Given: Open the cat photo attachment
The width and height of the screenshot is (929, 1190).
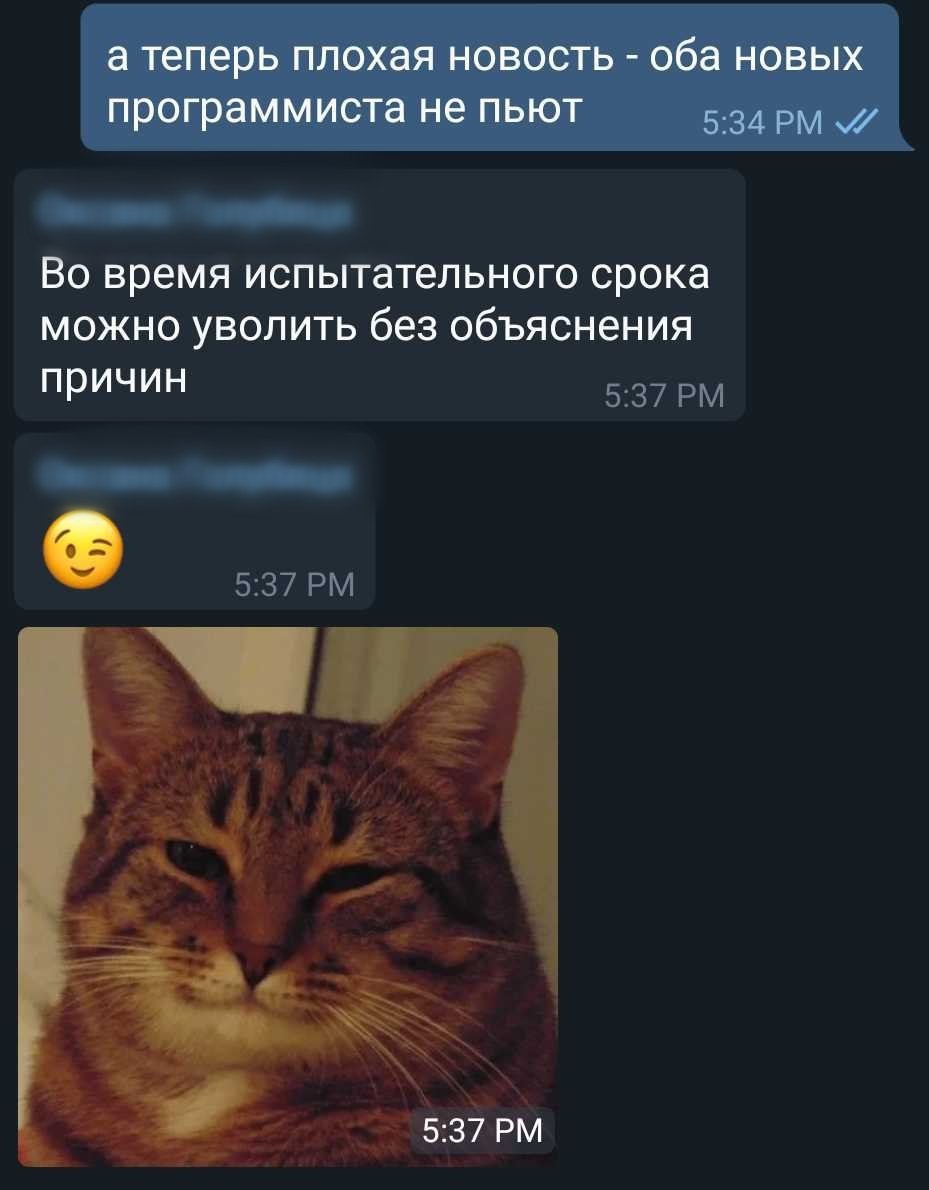Looking at the screenshot, I should point(288,896).
